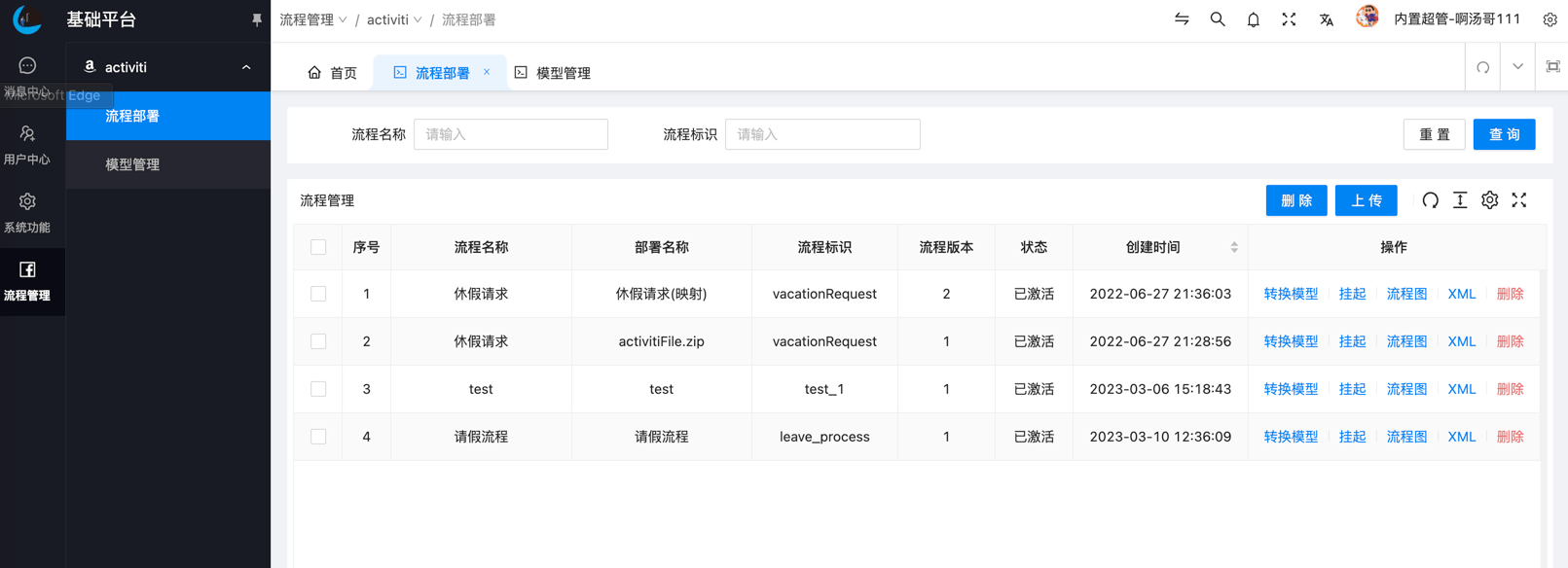Open the 用户中心 sidebar section

27,144
